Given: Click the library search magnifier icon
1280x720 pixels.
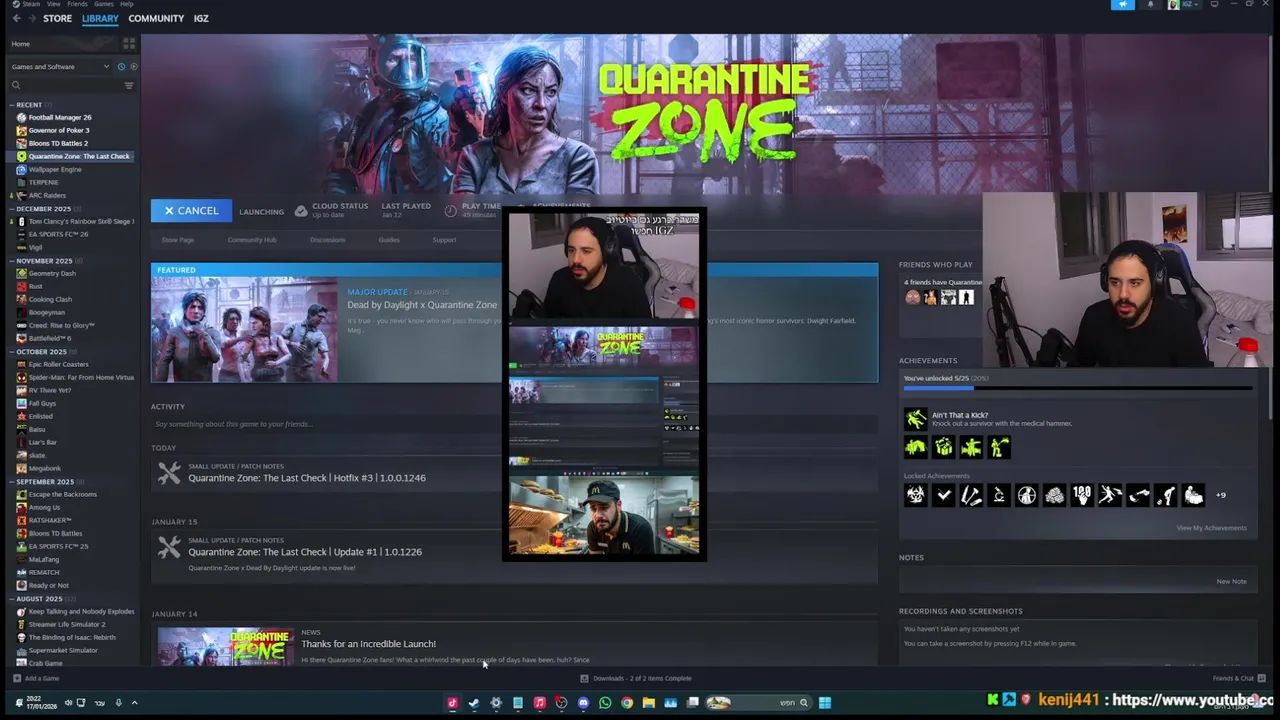Looking at the screenshot, I should (x=16, y=85).
